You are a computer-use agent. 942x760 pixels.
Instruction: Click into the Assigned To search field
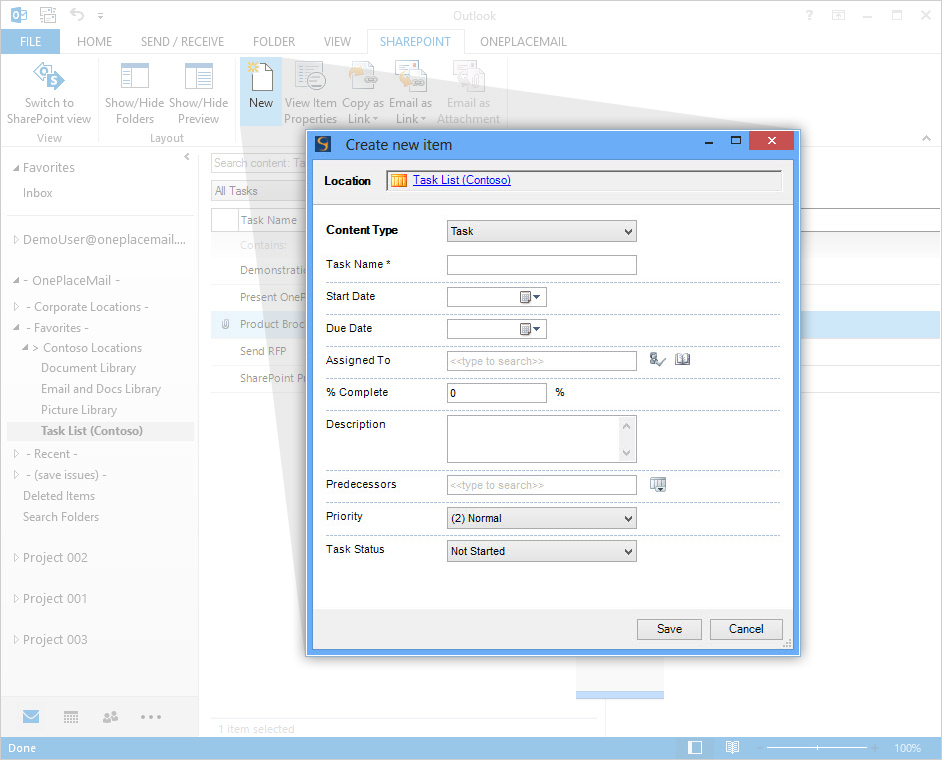(541, 361)
